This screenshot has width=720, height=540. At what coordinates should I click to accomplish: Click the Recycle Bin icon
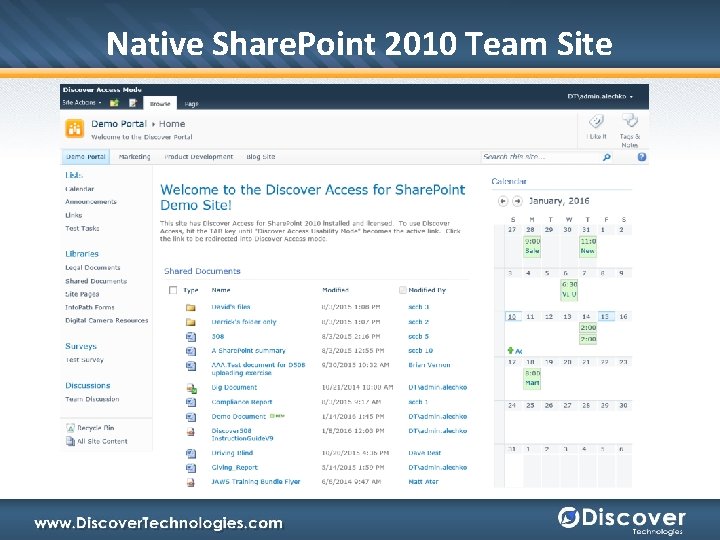(70, 428)
